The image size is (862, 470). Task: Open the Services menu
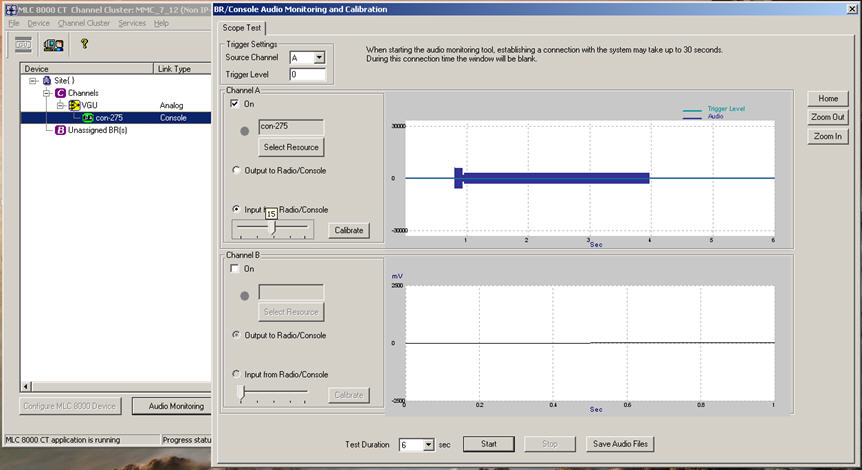131,23
